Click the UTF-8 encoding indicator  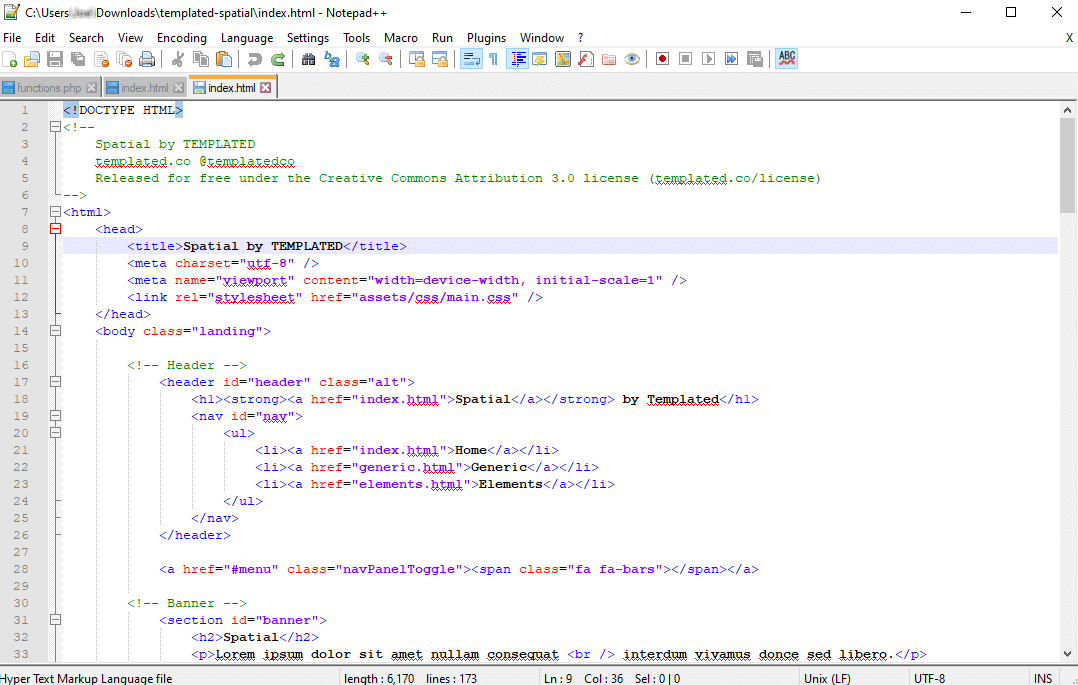pyautogui.click(x=927, y=676)
